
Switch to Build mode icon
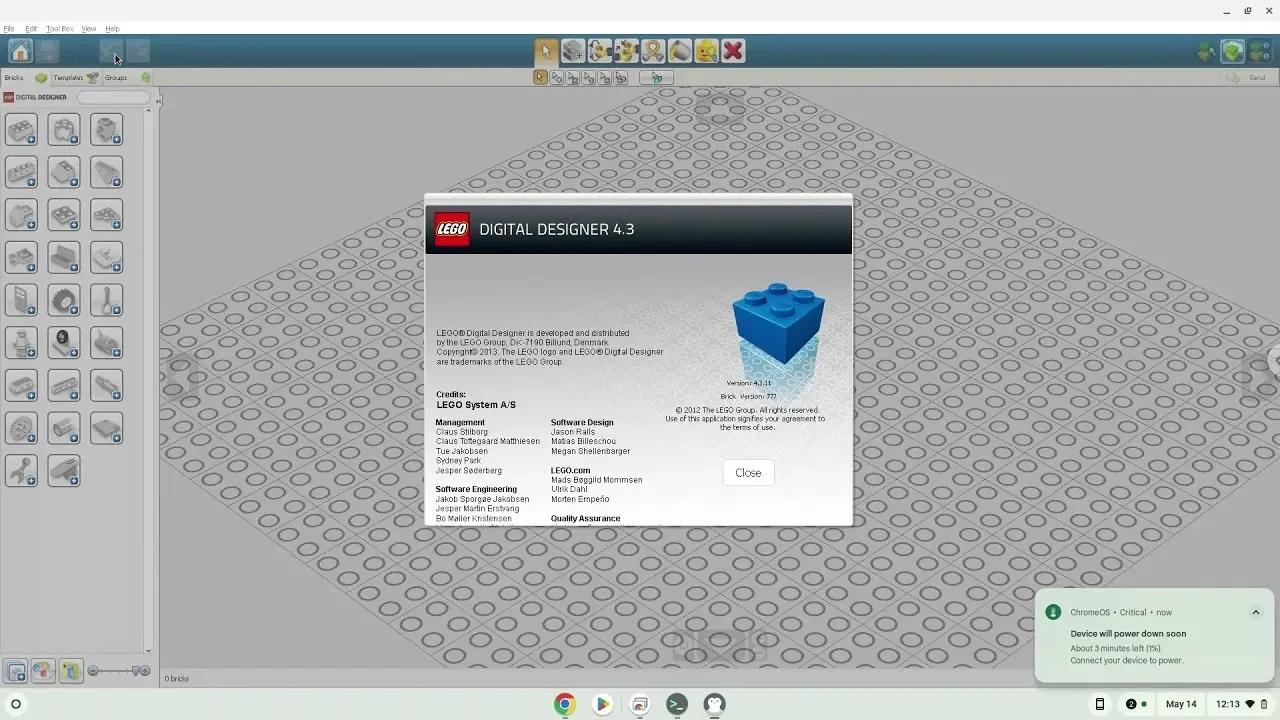point(1207,51)
